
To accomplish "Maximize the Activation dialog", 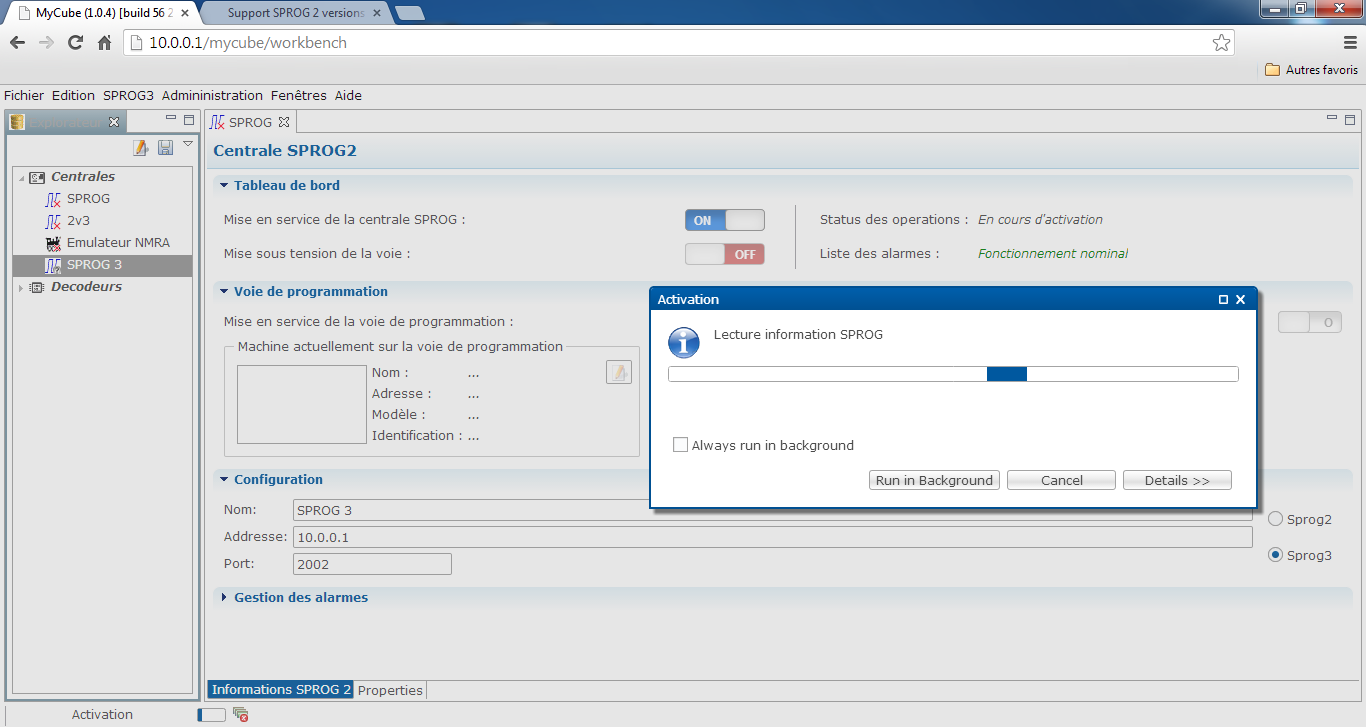I will point(1223,299).
